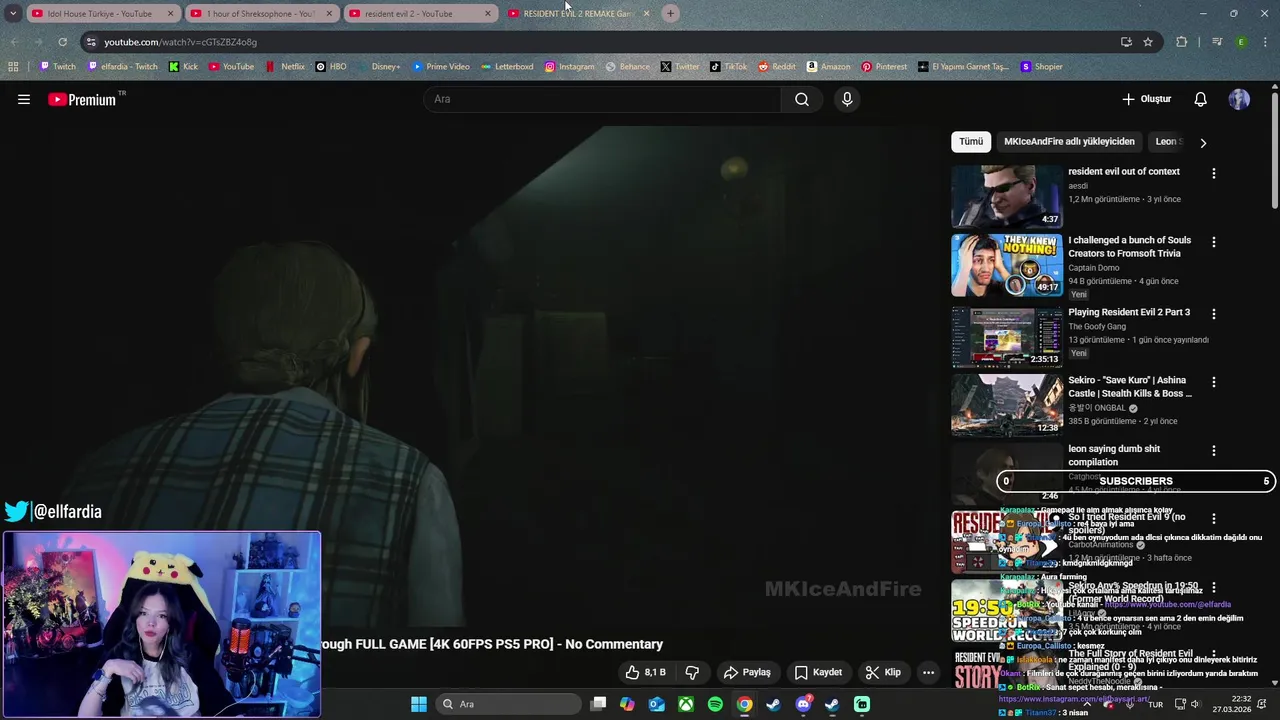Image resolution: width=1280 pixels, height=720 pixels.
Task: Open the YouTube guide hamburger menu
Action: [24, 99]
